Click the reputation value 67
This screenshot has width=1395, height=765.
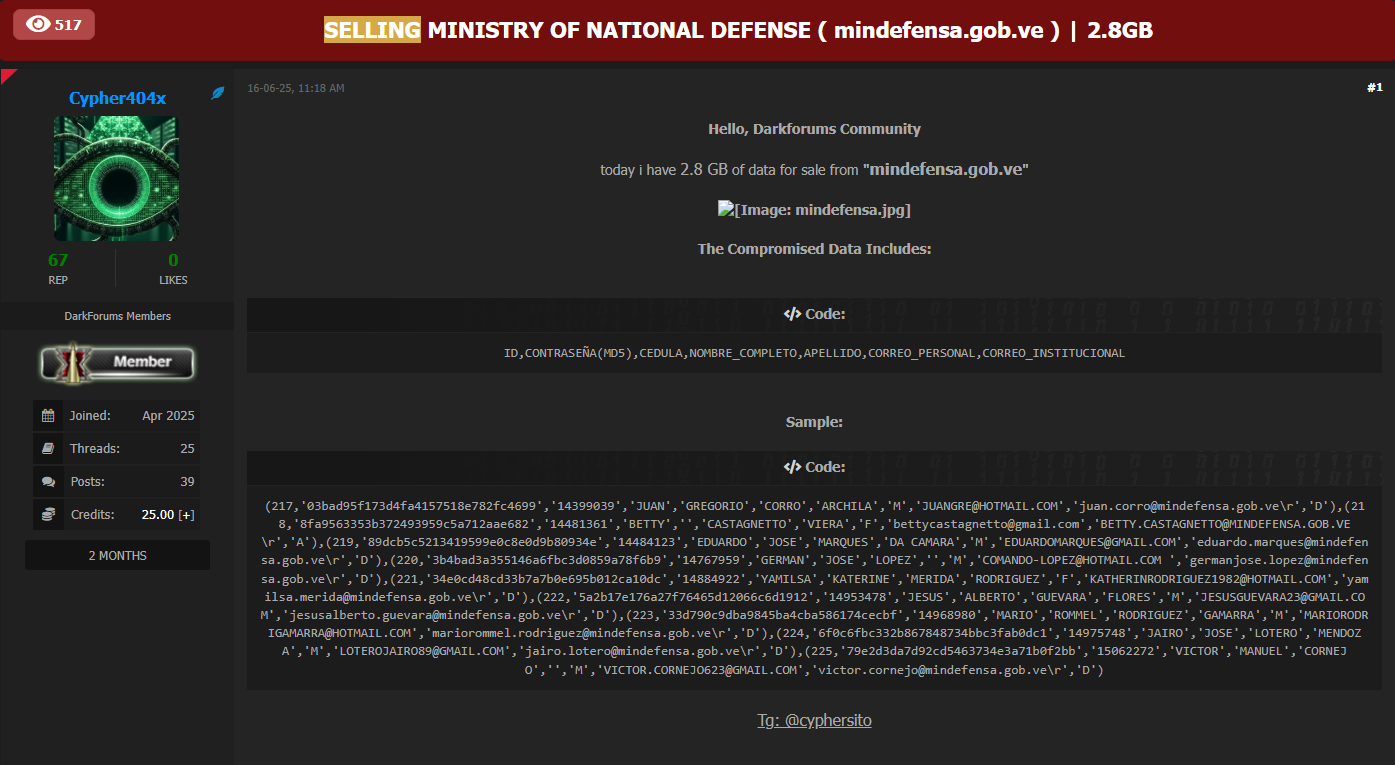click(58, 260)
